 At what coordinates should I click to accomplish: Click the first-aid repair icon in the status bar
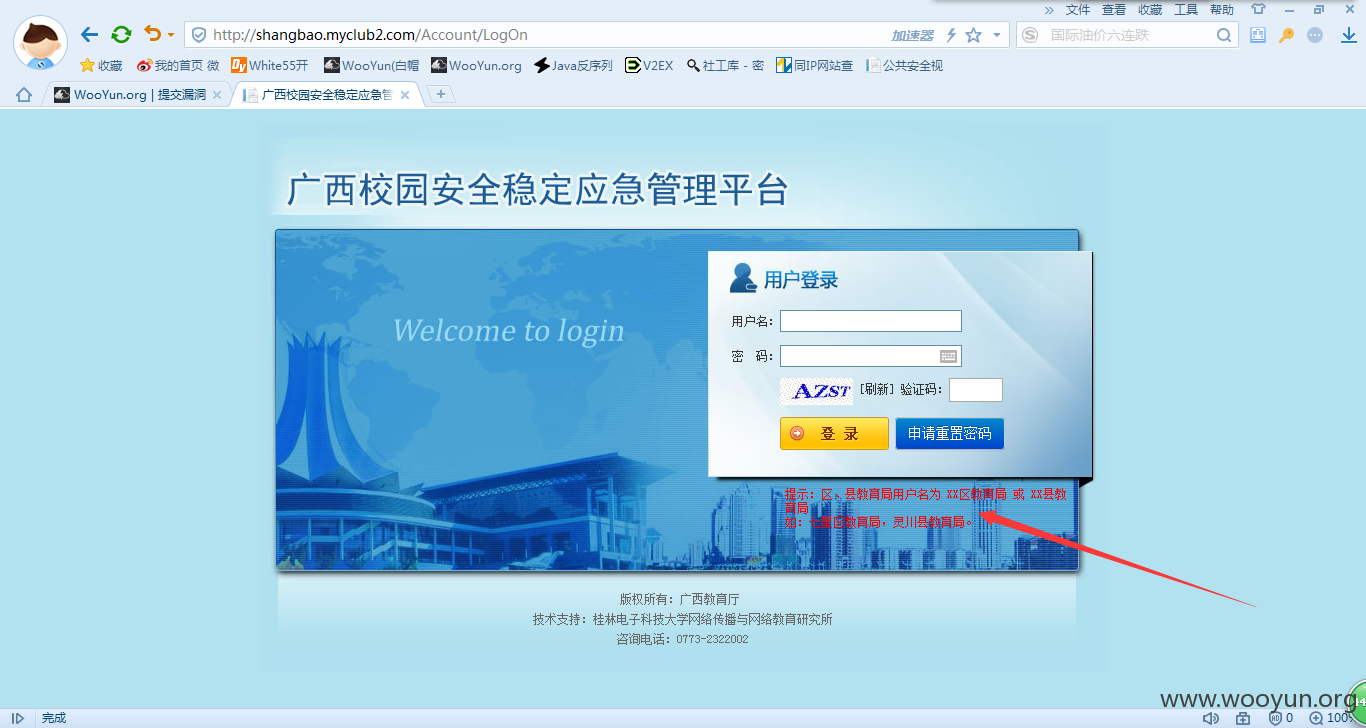[x=1243, y=718]
